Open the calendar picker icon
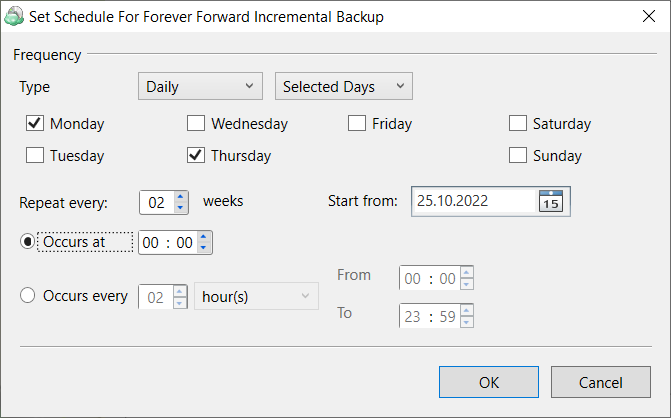Screen dimensions: 671x418 click(551, 201)
